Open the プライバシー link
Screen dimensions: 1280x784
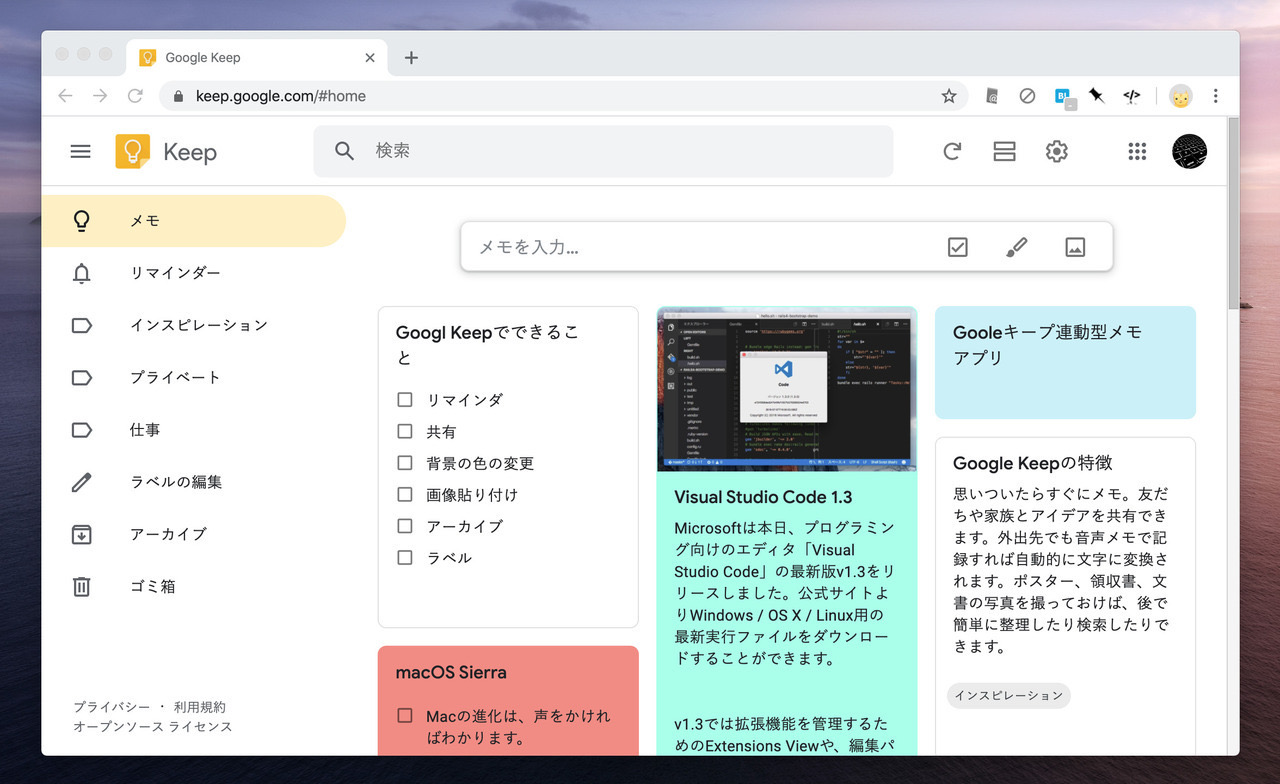coord(112,707)
